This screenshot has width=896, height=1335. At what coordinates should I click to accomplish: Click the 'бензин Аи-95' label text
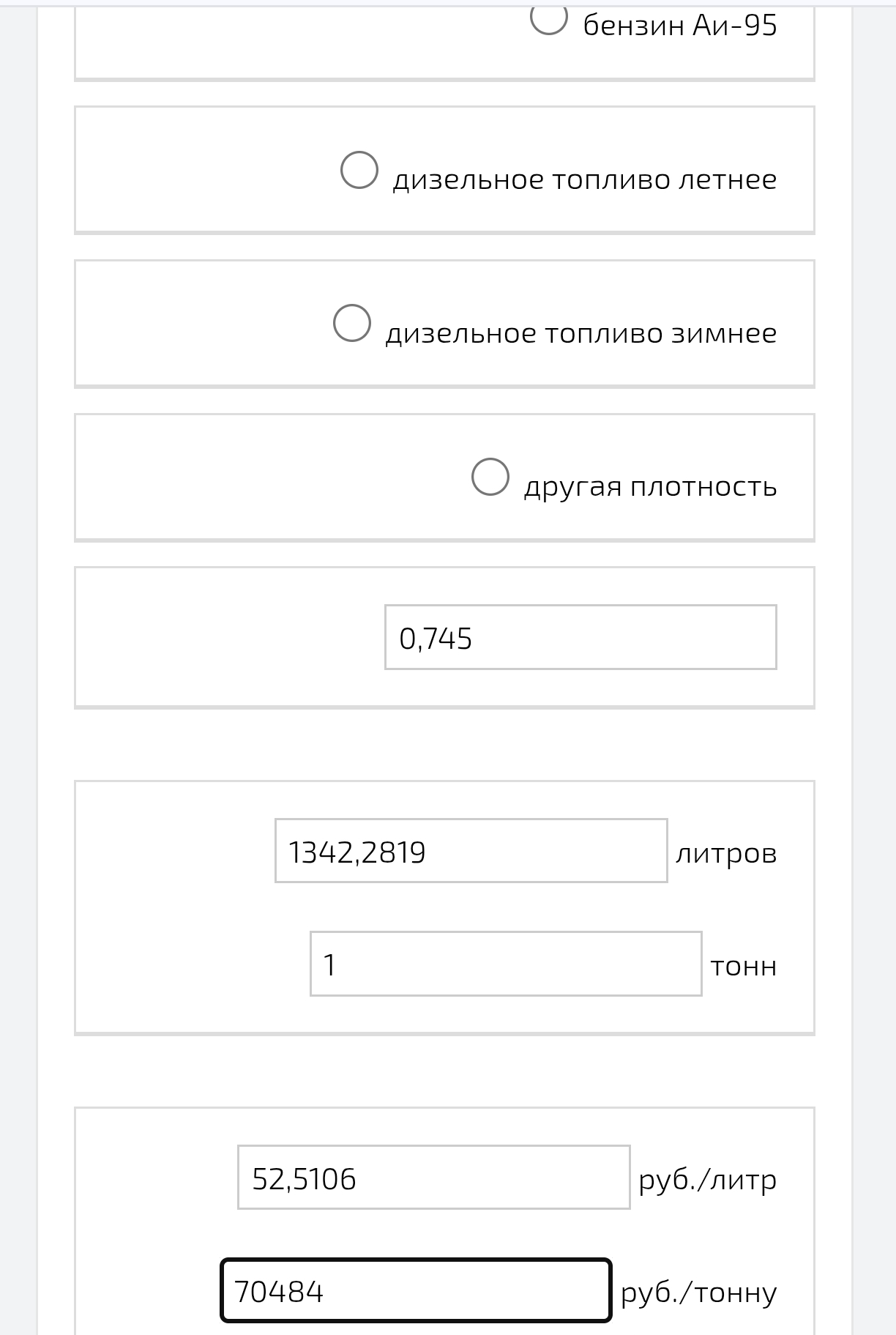[680, 26]
